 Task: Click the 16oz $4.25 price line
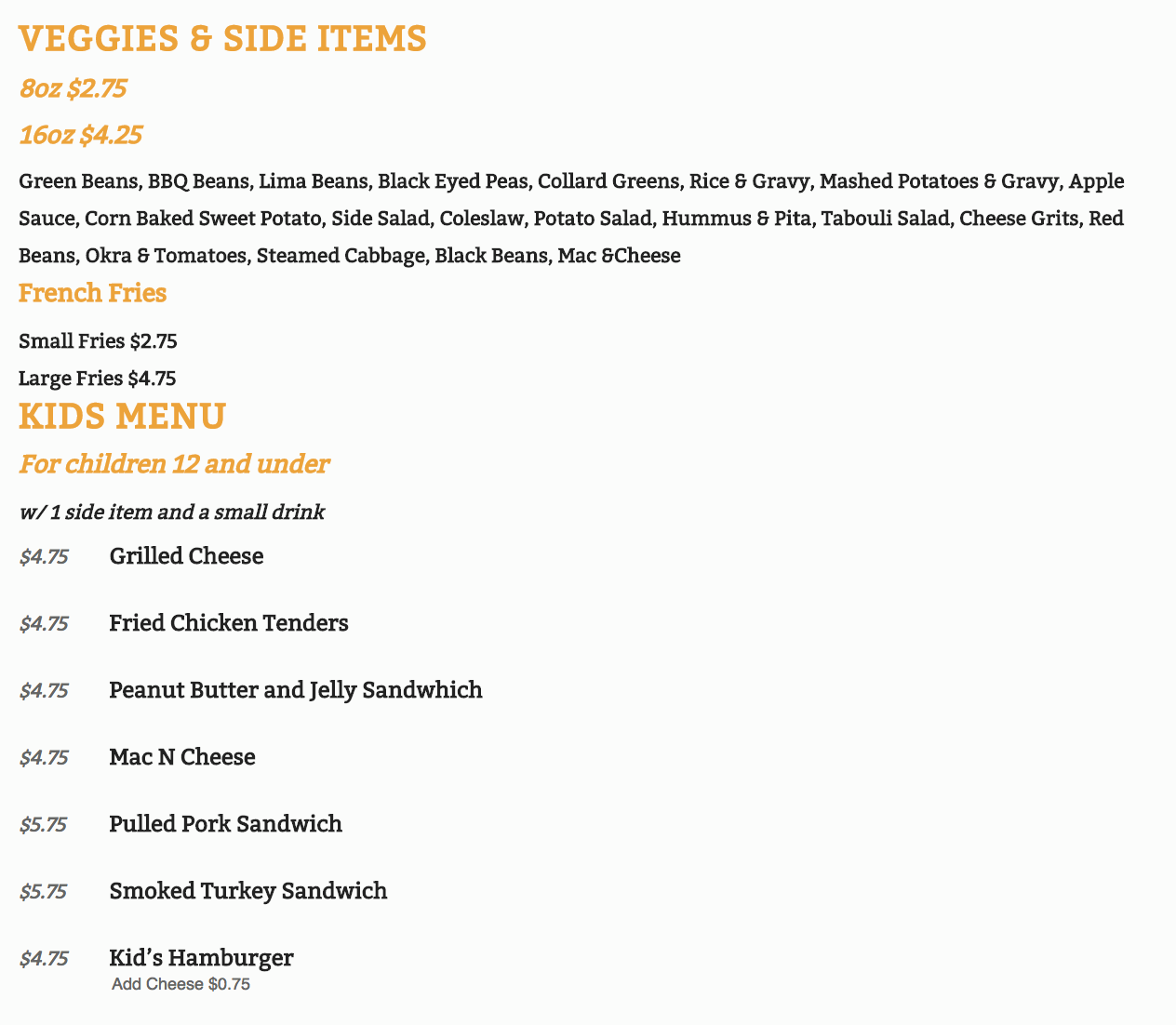(80, 136)
